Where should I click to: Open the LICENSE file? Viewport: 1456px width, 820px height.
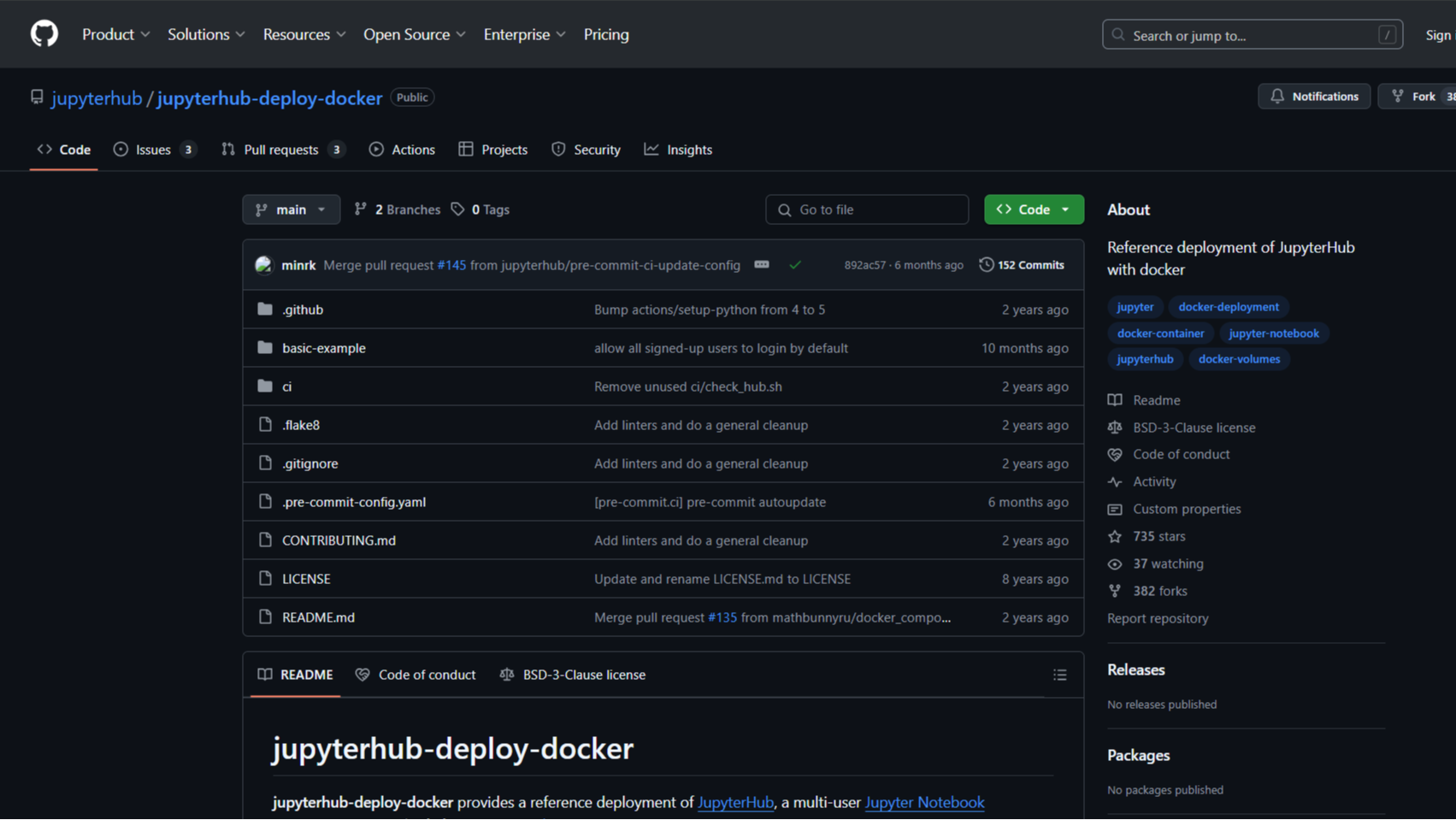coord(306,579)
